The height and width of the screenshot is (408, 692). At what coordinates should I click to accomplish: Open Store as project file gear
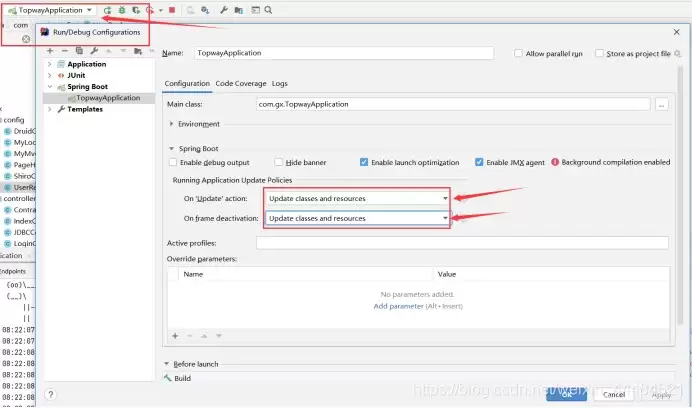[x=677, y=53]
